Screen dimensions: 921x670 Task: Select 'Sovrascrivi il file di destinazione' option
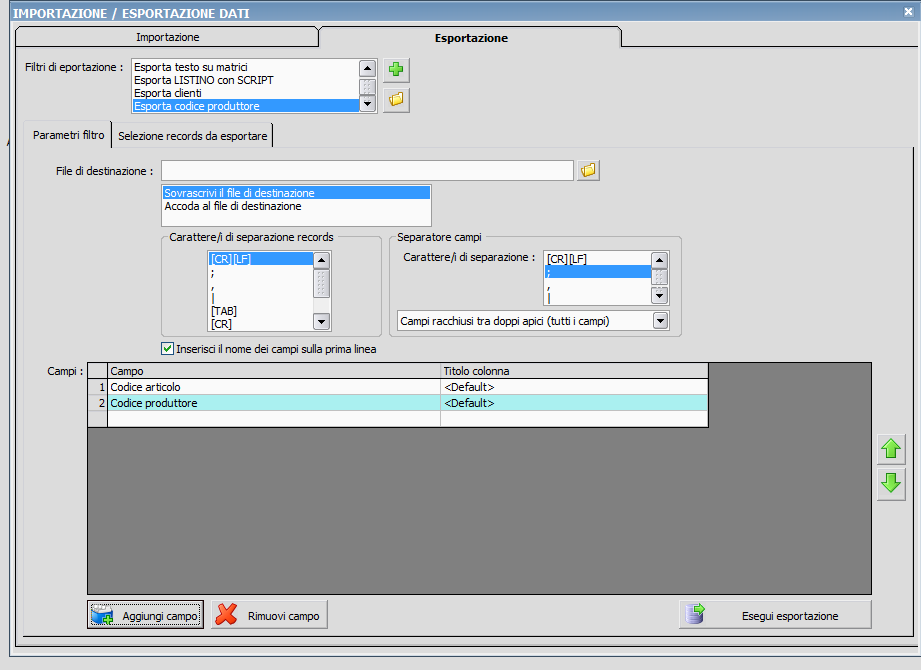click(x=297, y=193)
